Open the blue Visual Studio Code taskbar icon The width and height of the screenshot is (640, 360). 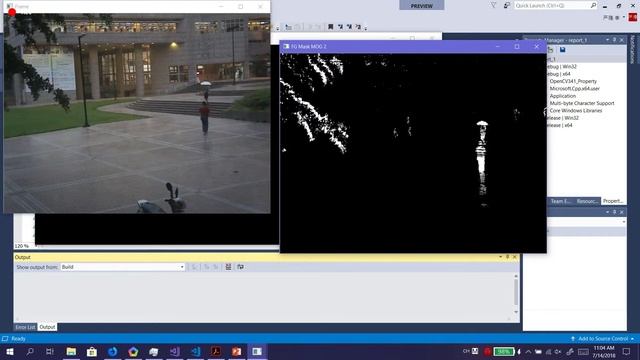(196, 351)
